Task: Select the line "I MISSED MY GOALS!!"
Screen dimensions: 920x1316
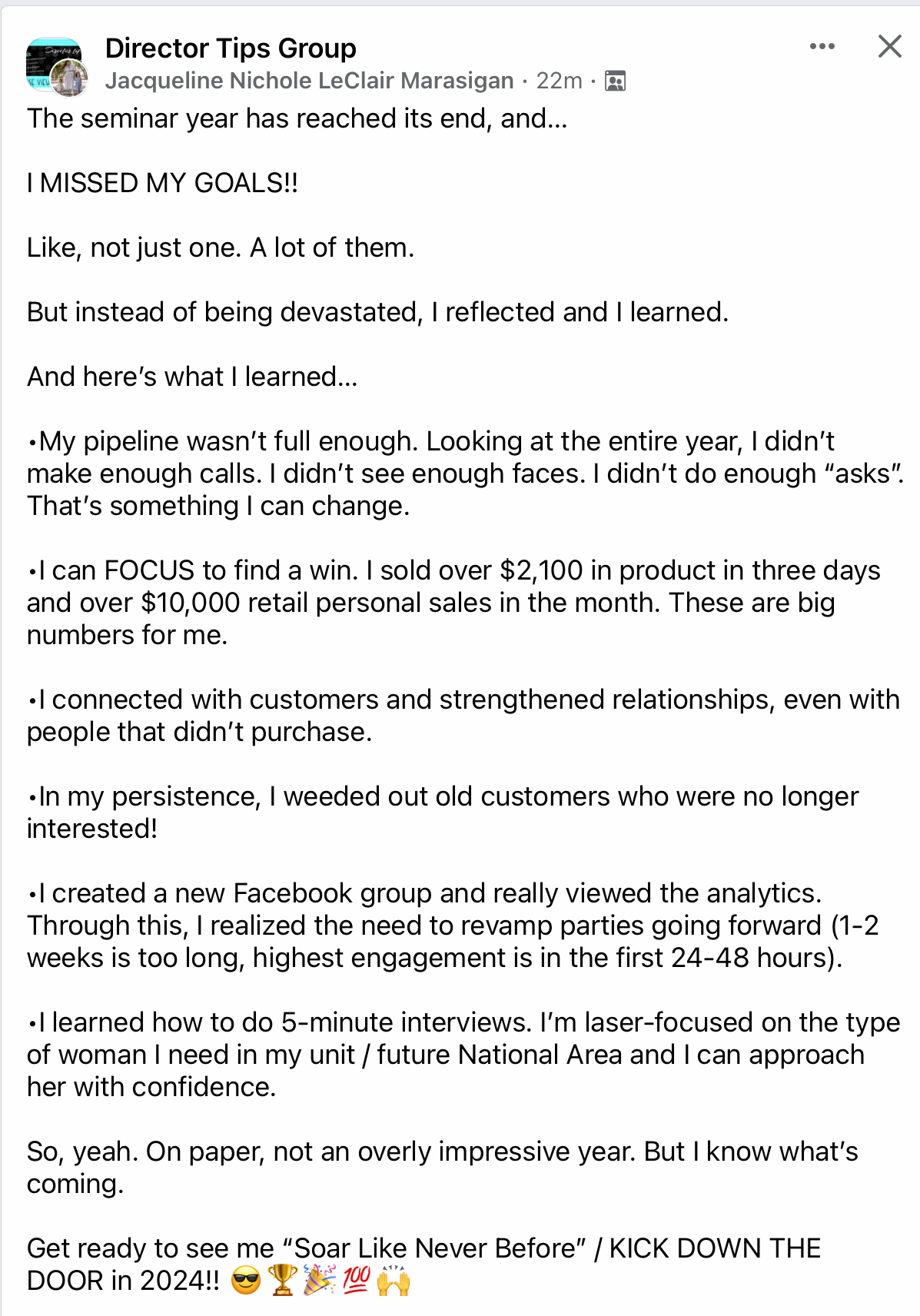Action: pyautogui.click(x=162, y=183)
